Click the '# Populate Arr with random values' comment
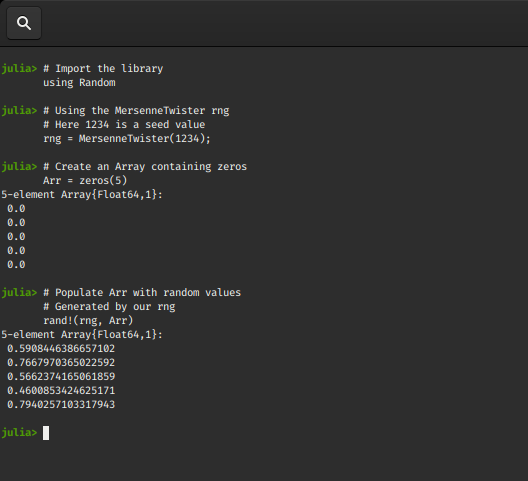The image size is (528, 481). point(142,292)
